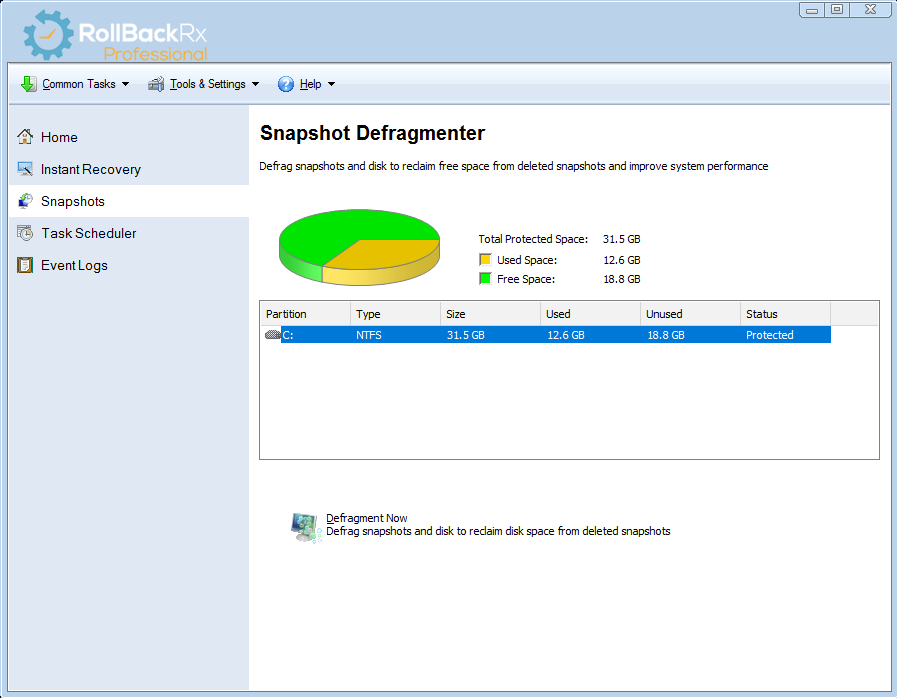Viewport: 897px width, 698px height.
Task: Click the Defragment Now link
Action: click(367, 518)
